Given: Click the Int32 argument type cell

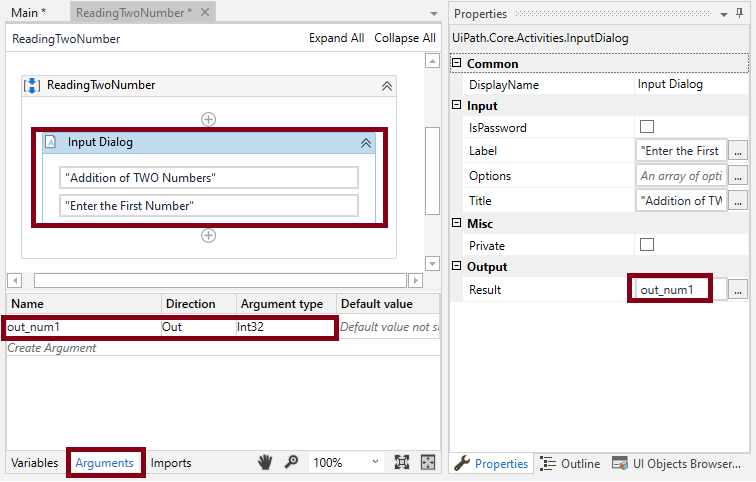Looking at the screenshot, I should coord(285,327).
